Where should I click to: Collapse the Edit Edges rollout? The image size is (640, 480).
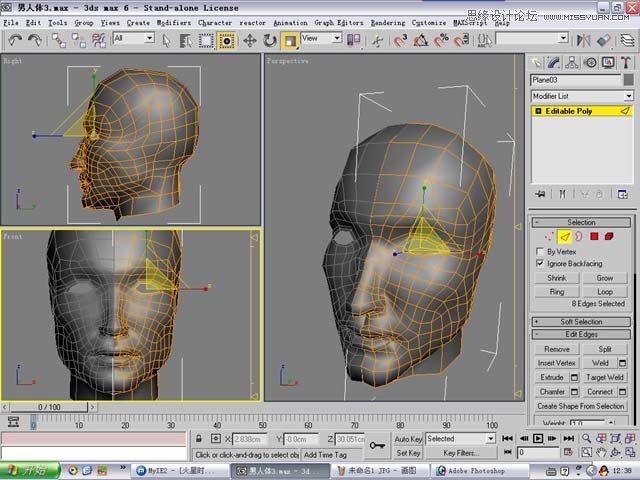pyautogui.click(x=581, y=334)
